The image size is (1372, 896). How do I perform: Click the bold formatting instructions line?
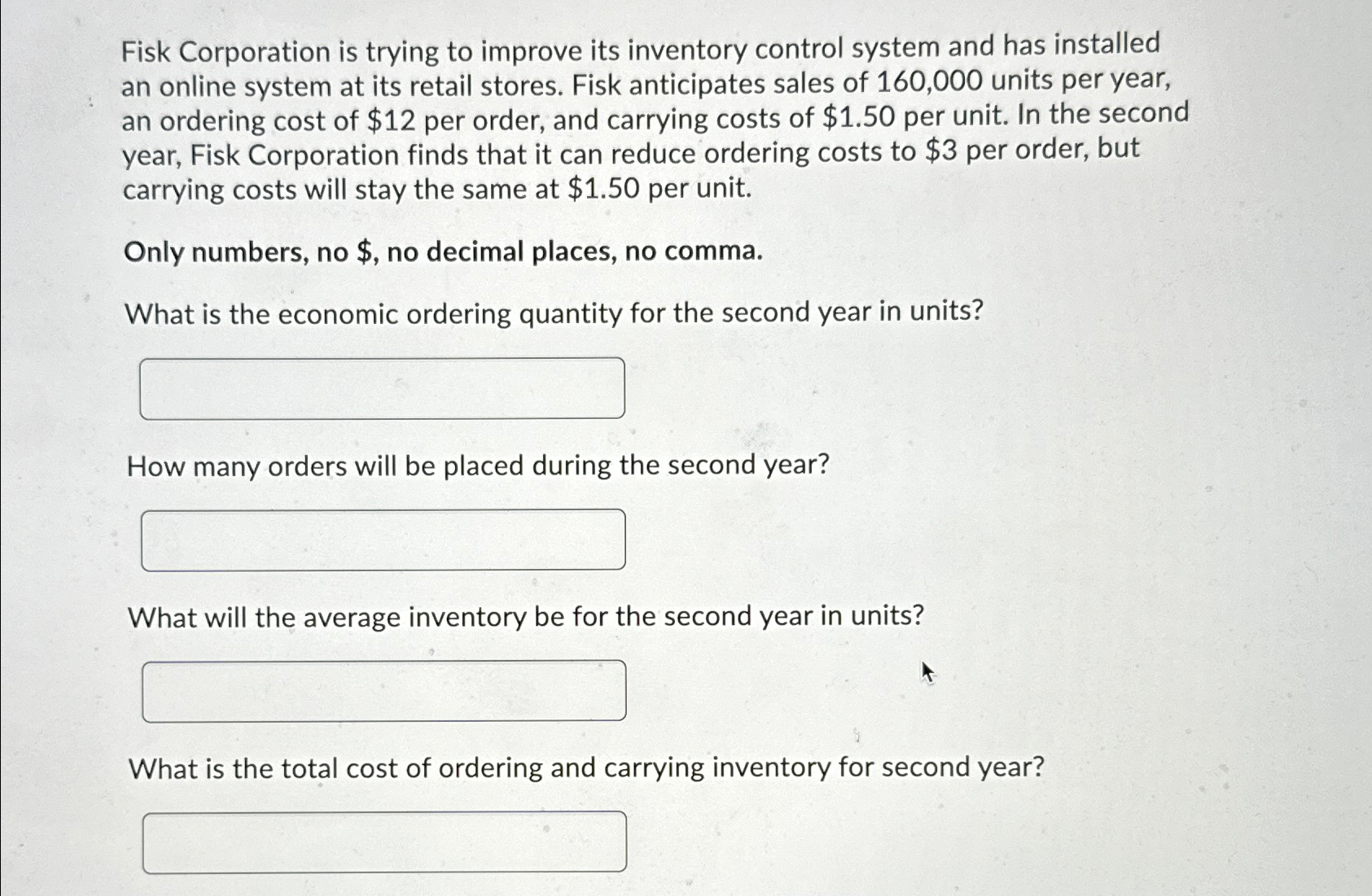pyautogui.click(x=443, y=251)
